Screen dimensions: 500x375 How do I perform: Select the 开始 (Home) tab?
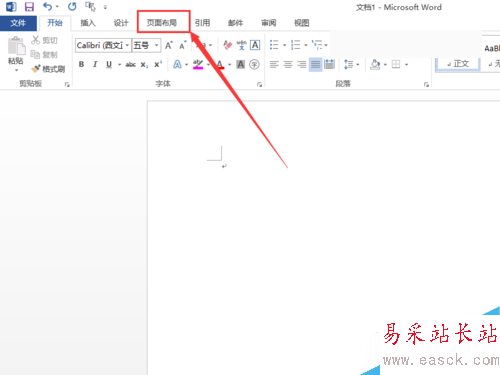click(55, 23)
